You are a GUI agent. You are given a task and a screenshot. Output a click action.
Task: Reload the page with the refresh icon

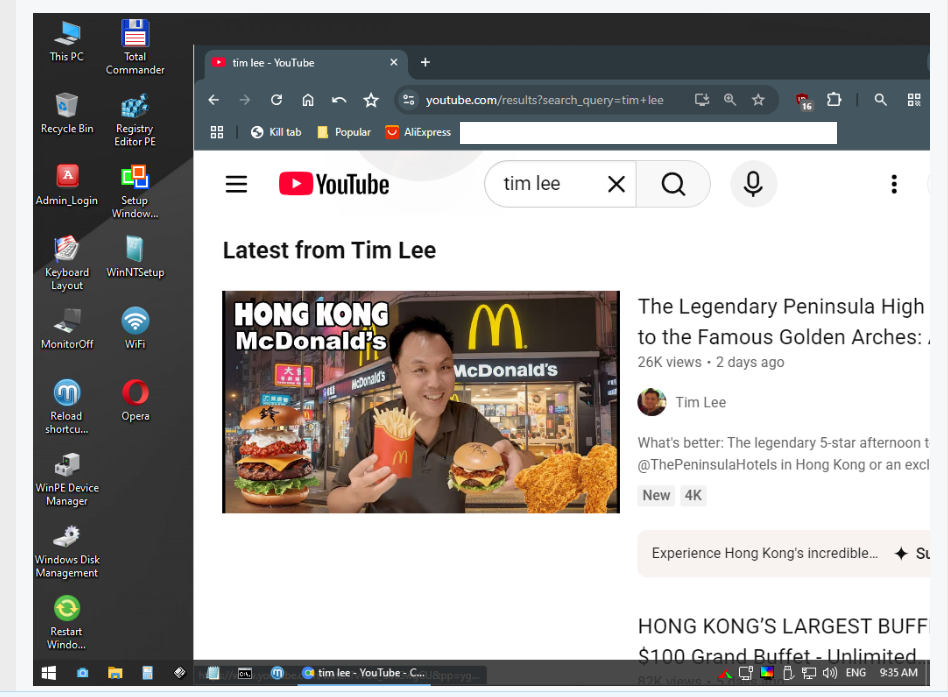coord(276,100)
